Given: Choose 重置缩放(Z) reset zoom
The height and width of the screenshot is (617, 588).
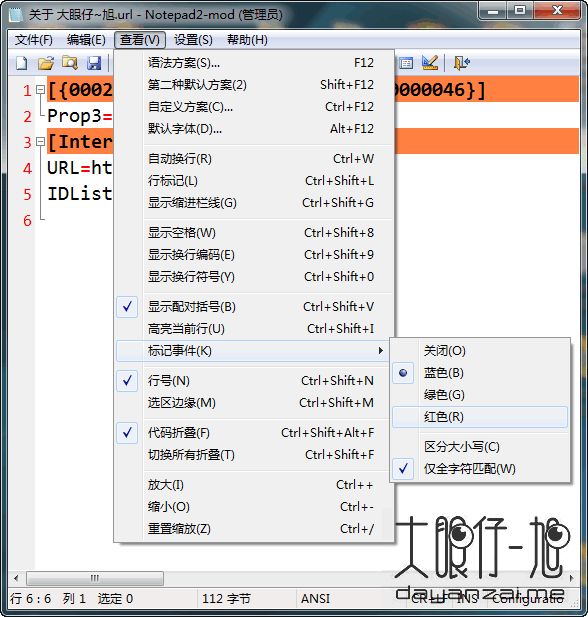Looking at the screenshot, I should (255, 529).
